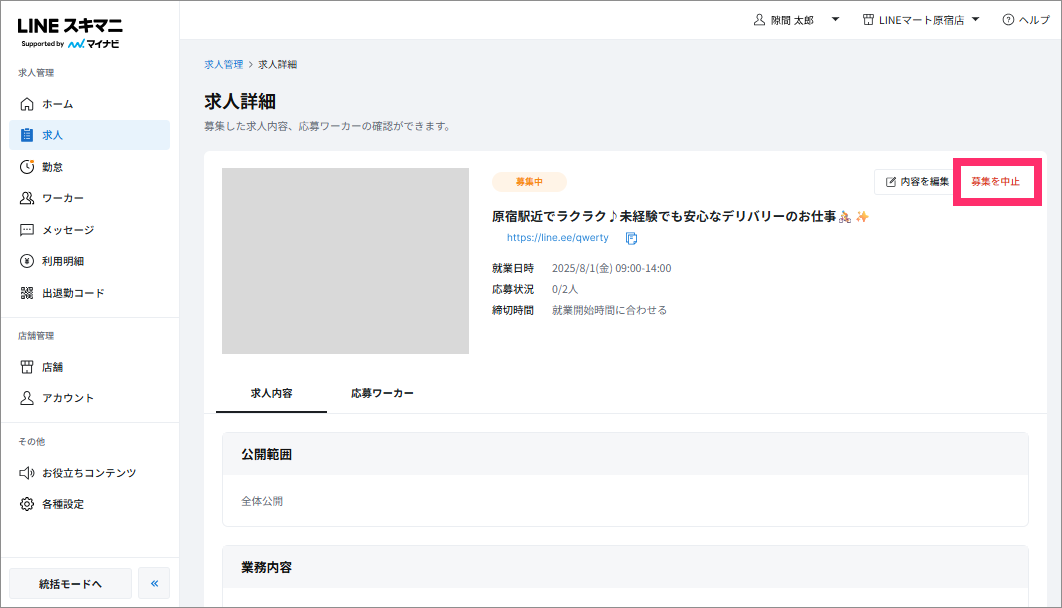
Task: Collapse the sidebar with the chevron button
Action: 154,584
